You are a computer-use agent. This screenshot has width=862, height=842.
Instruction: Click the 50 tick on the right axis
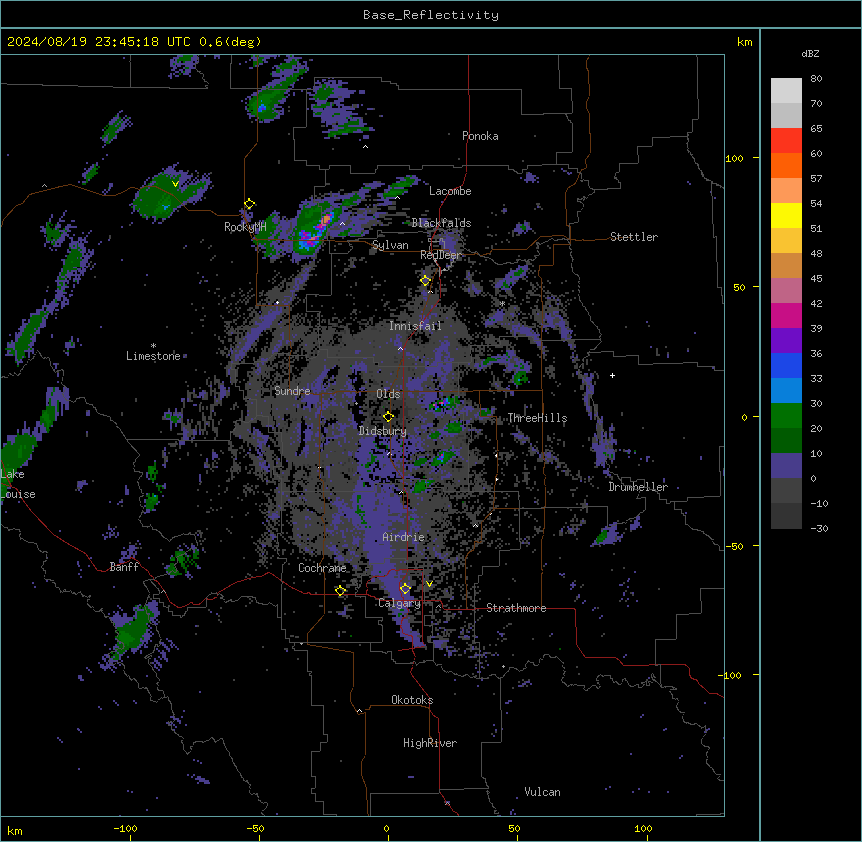[x=739, y=287]
